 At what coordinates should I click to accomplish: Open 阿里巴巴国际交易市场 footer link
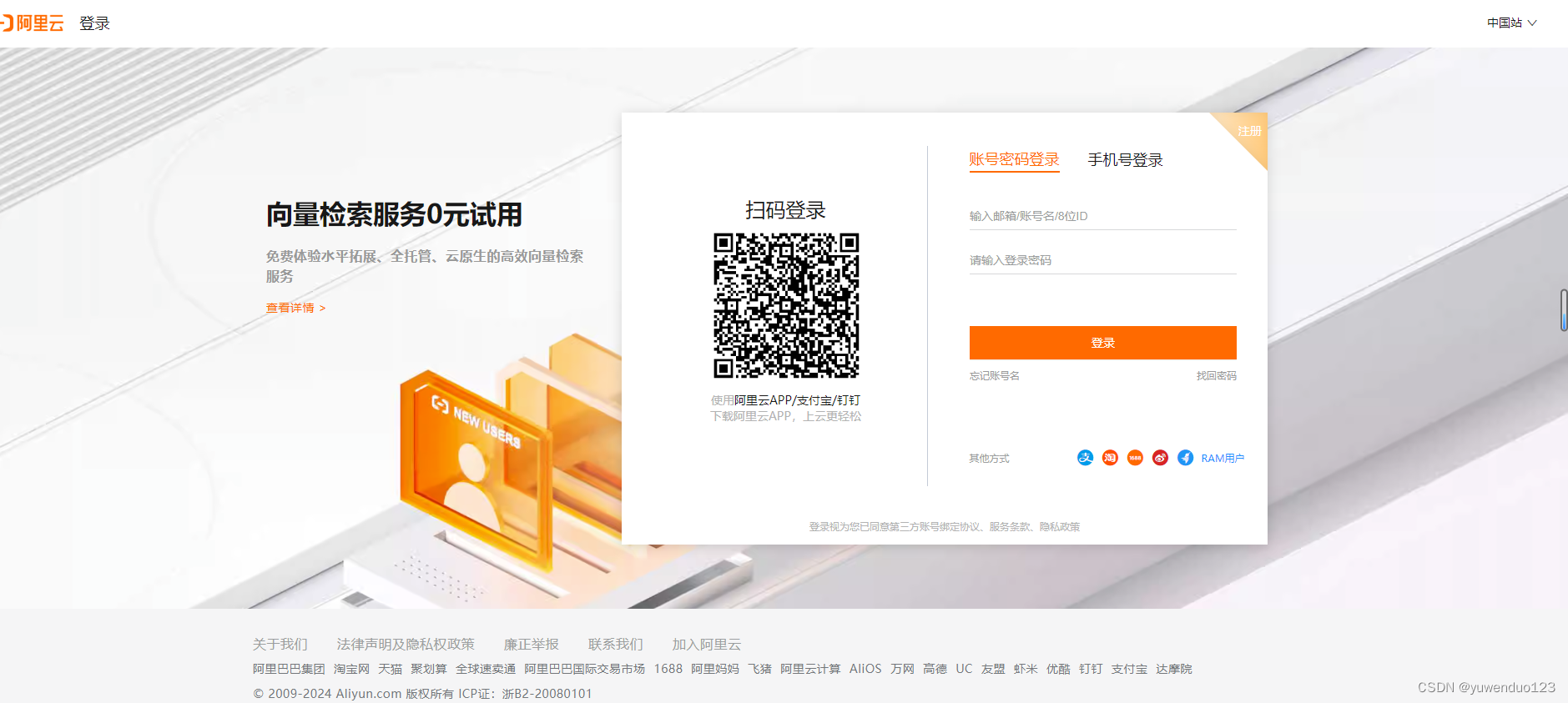tap(585, 669)
